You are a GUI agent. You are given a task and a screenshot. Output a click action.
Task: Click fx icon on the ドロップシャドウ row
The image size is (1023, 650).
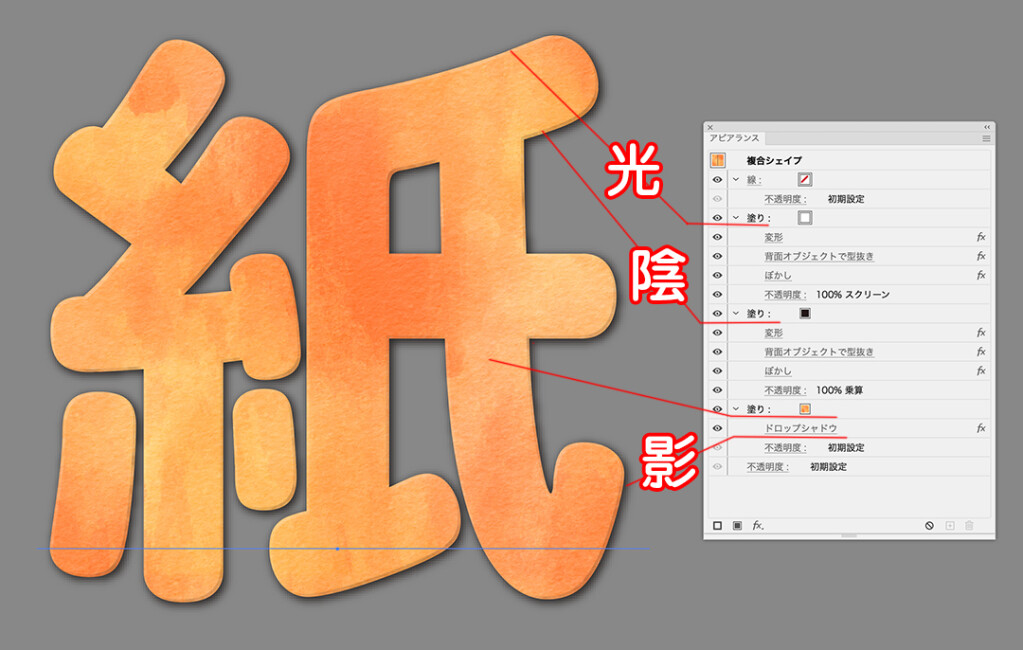tap(981, 428)
